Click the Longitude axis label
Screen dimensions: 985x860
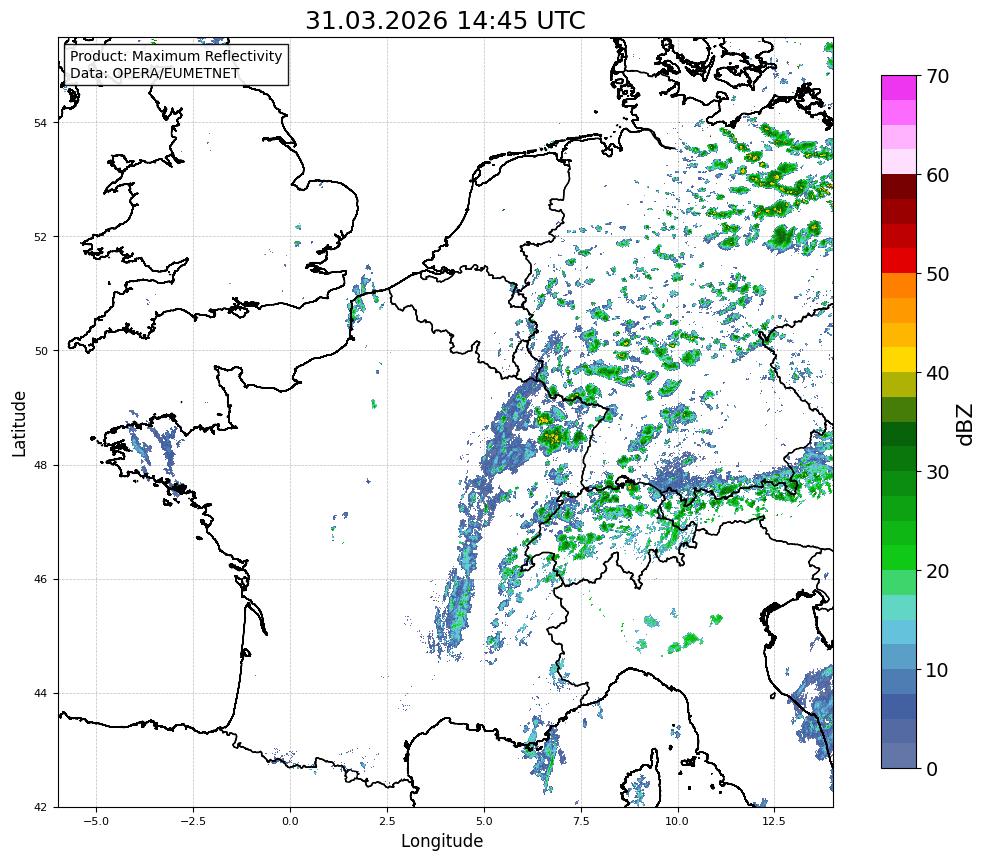click(442, 841)
